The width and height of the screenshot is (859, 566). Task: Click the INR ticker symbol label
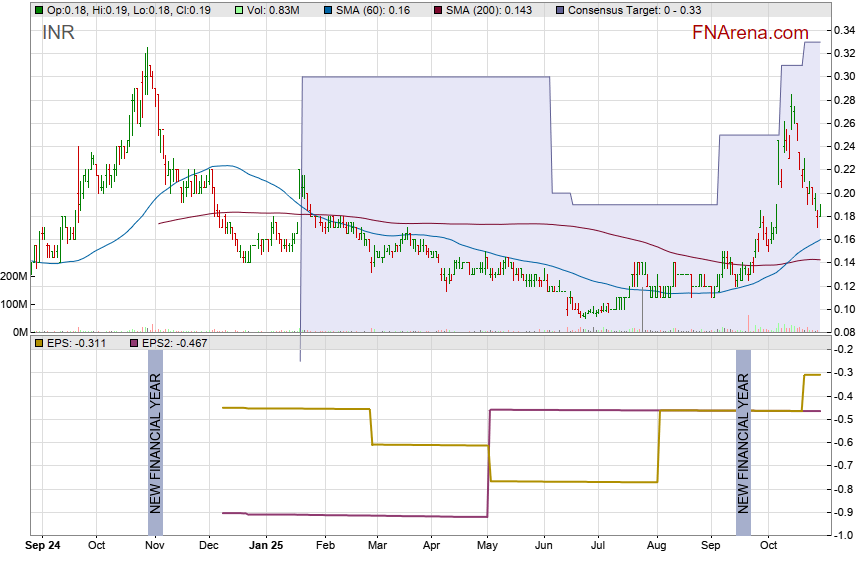pos(58,33)
